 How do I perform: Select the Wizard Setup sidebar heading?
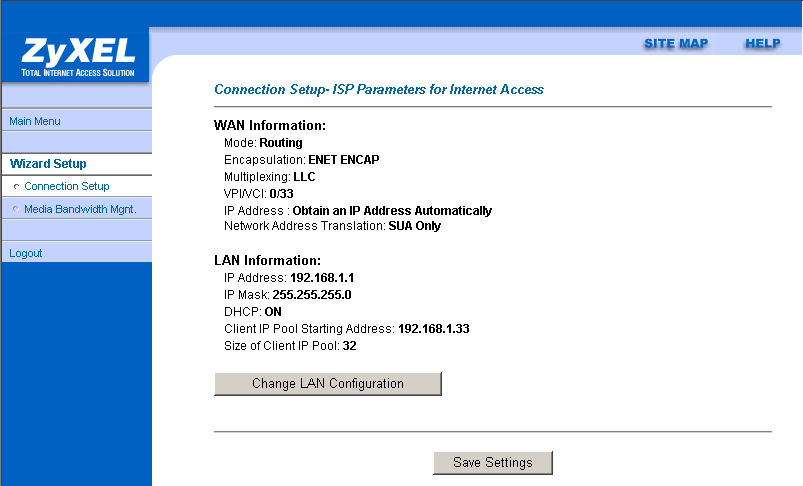48,164
